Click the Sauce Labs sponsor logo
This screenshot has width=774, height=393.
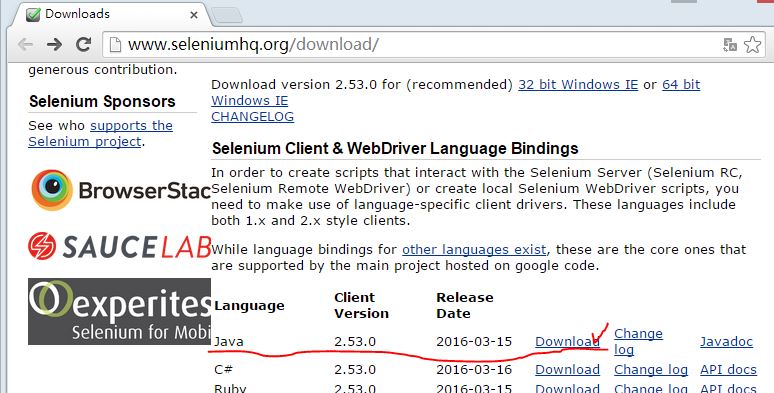tap(119, 246)
